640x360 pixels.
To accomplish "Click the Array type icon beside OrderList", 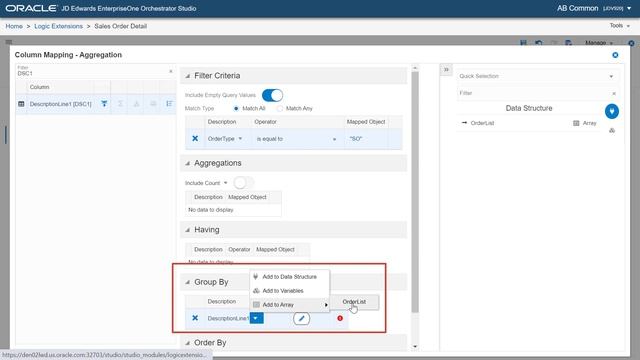I will [576, 123].
